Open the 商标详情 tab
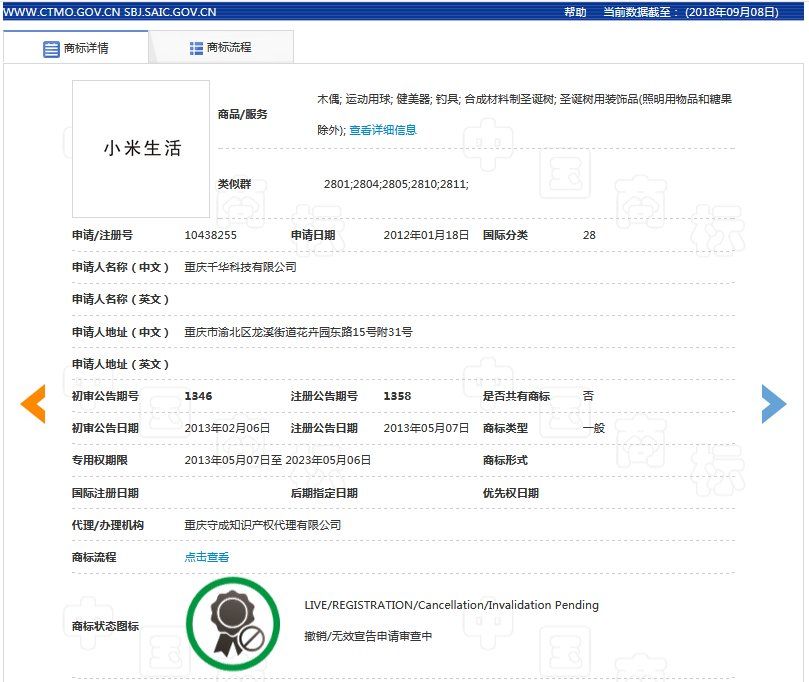 [x=76, y=48]
